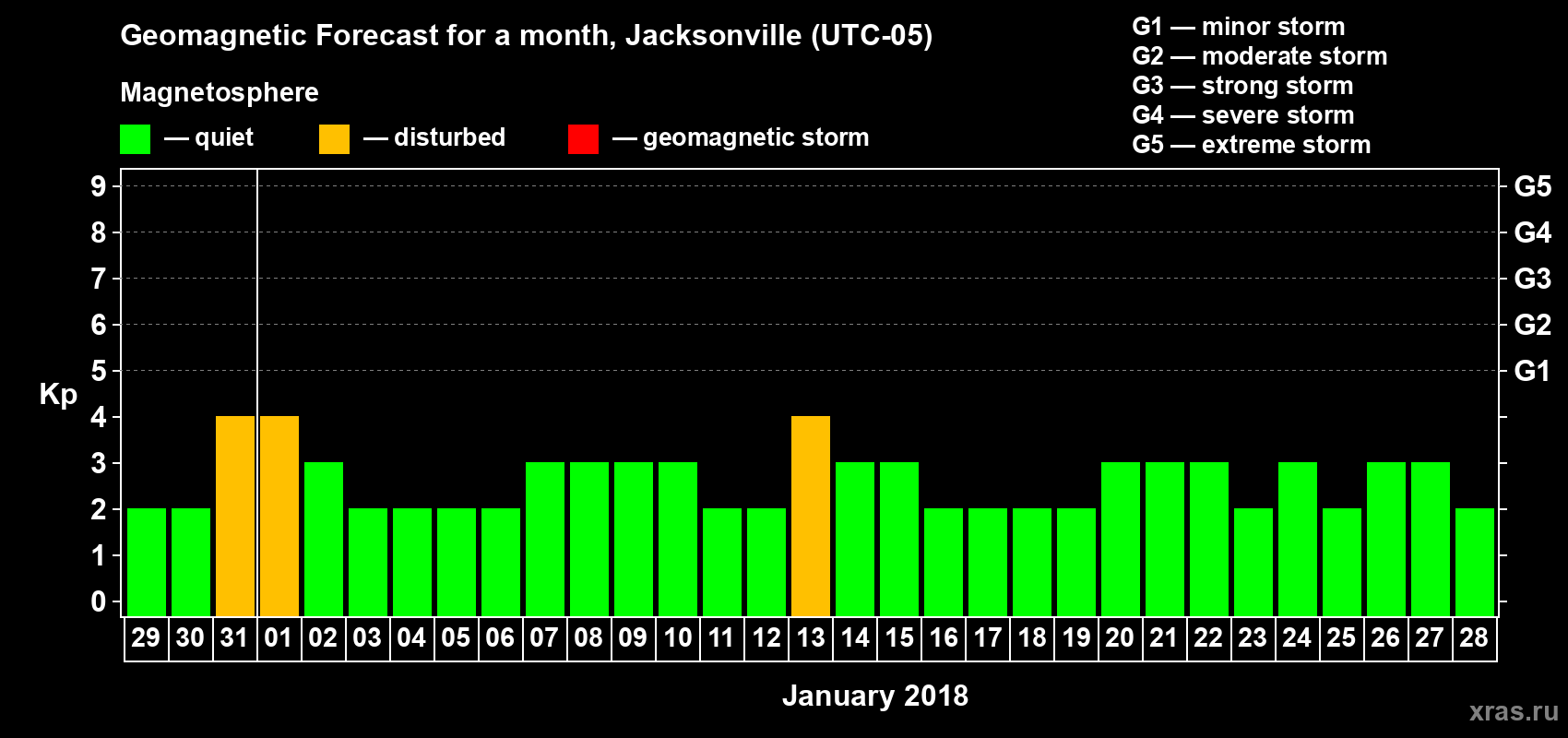Click the green bar for day 29

point(147,562)
